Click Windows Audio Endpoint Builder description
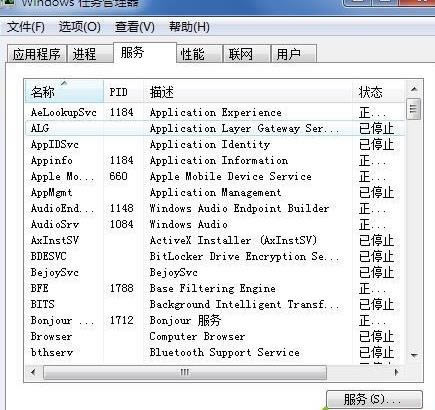Screen dimensions: 435x410 (239, 208)
